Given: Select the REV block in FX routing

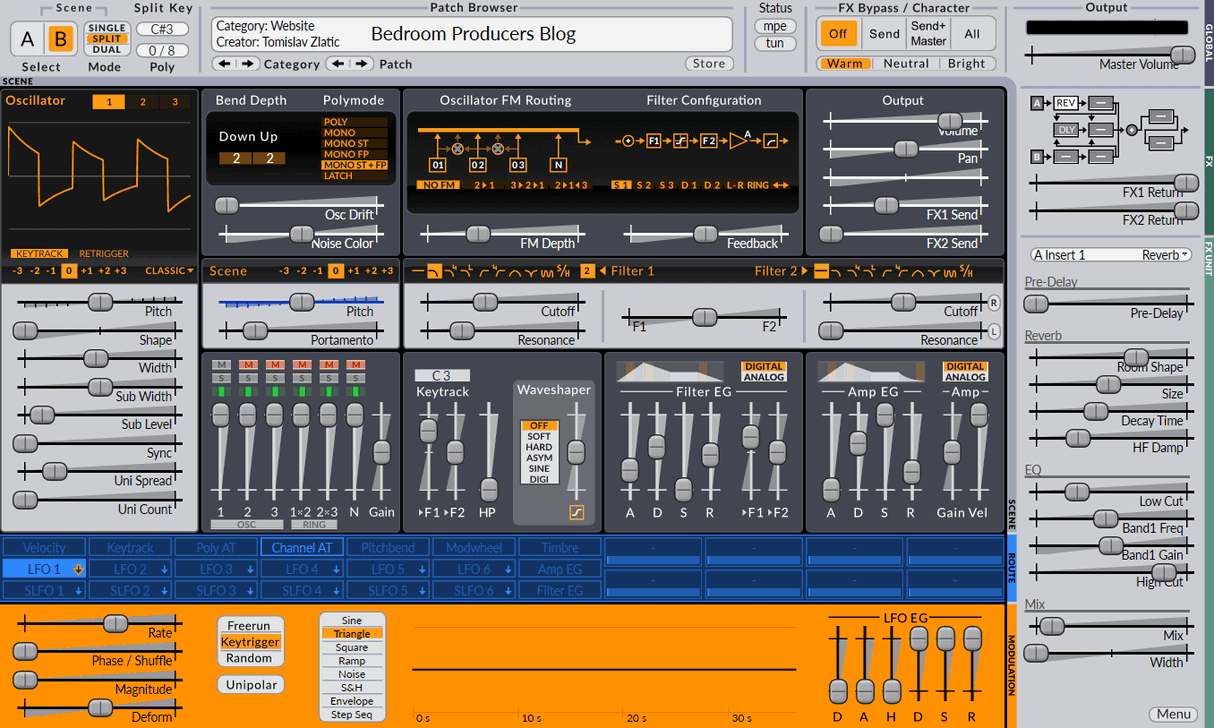Looking at the screenshot, I should tap(1065, 103).
